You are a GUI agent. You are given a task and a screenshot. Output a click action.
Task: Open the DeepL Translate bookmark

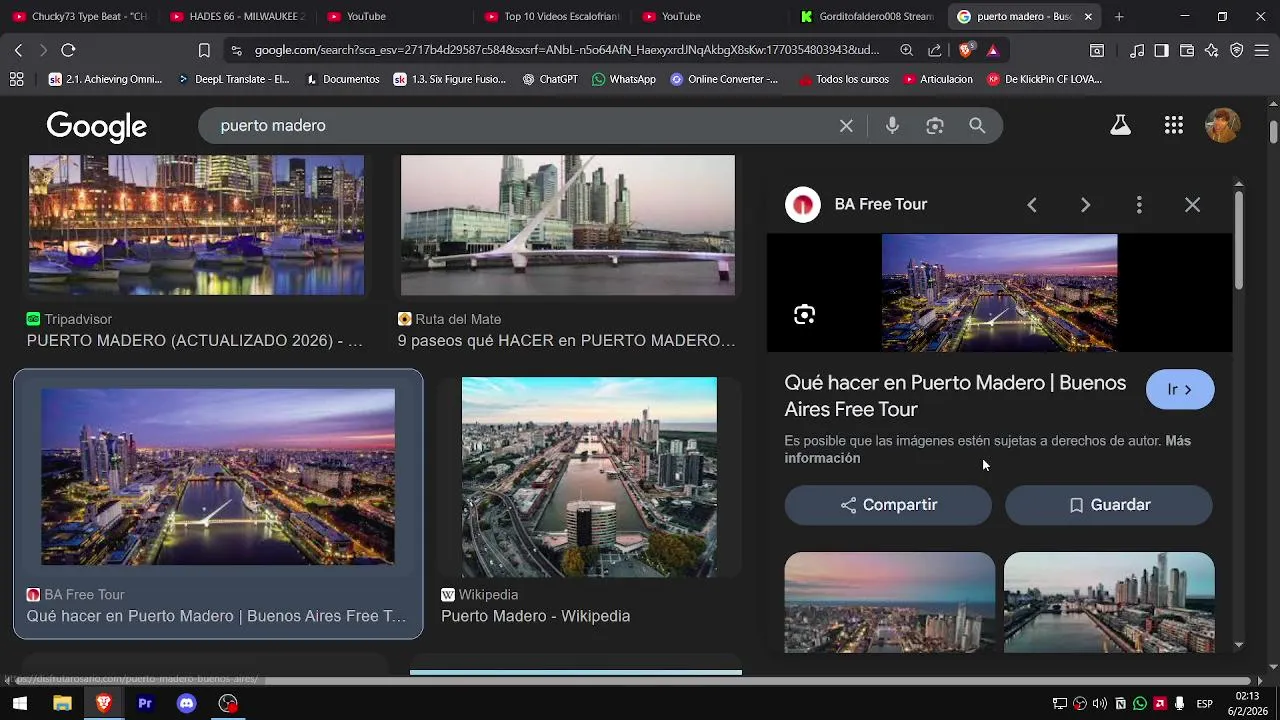233,79
